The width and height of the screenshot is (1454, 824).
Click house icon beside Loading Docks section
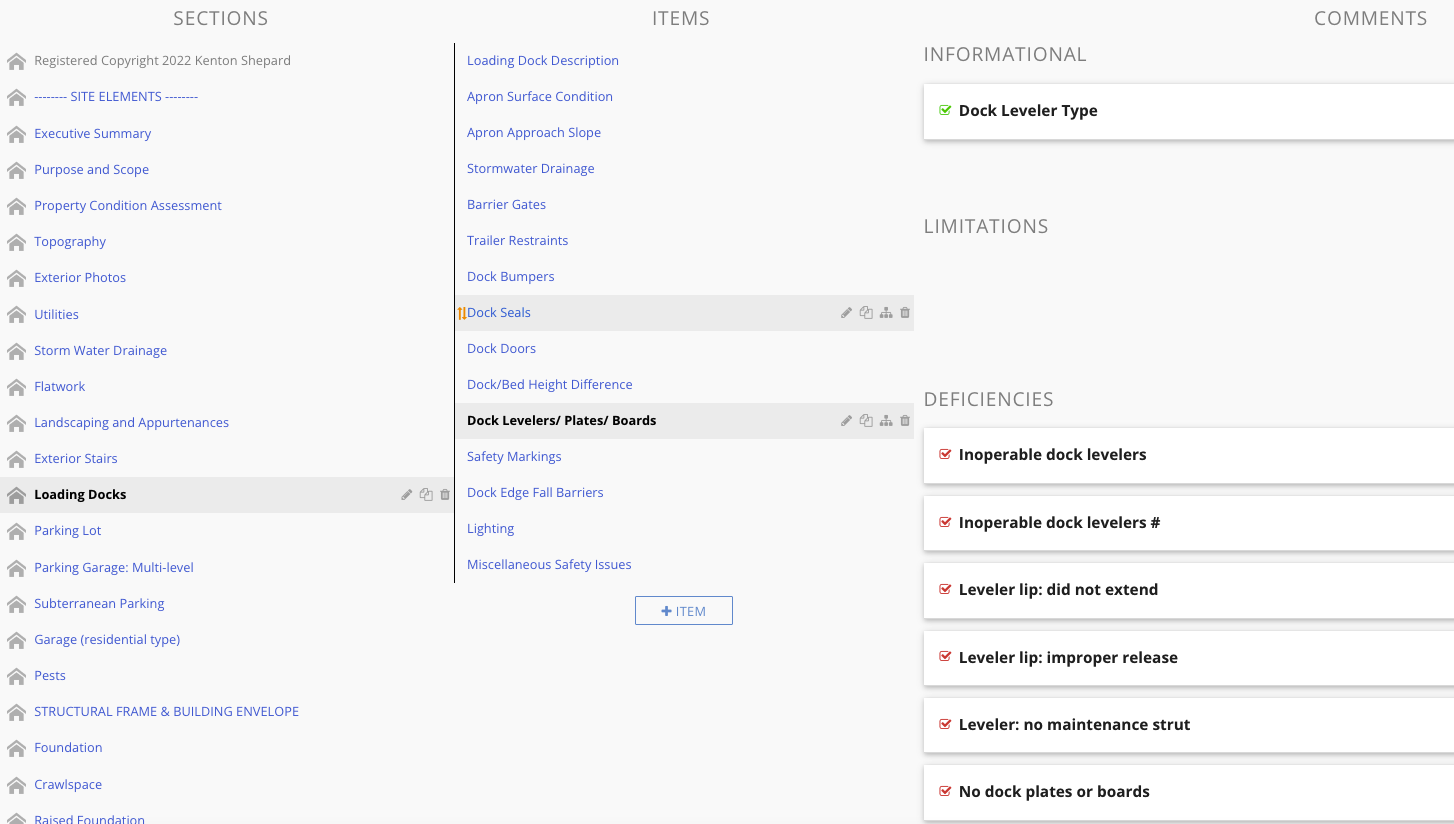[x=16, y=495]
